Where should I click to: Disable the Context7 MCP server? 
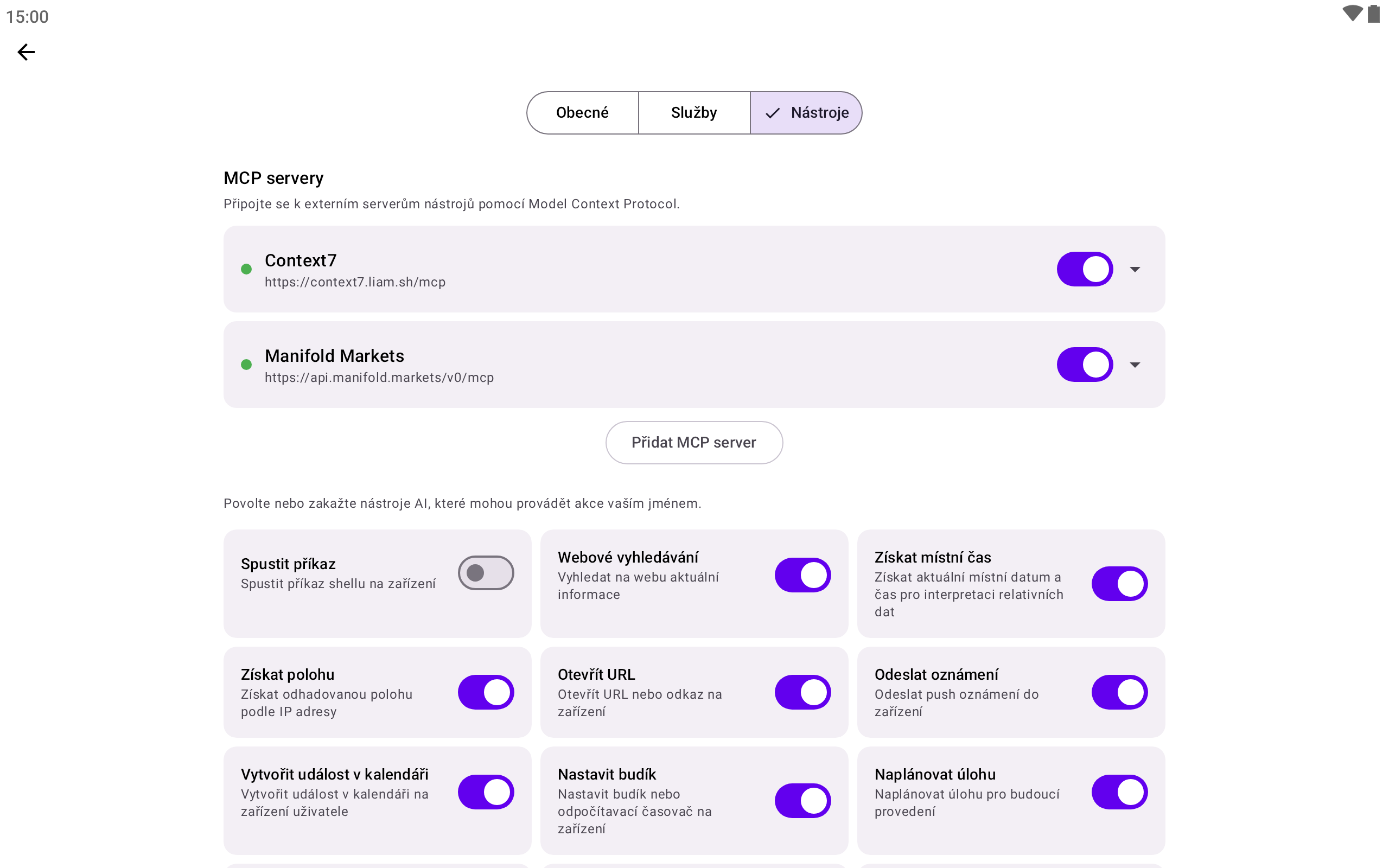(1085, 269)
